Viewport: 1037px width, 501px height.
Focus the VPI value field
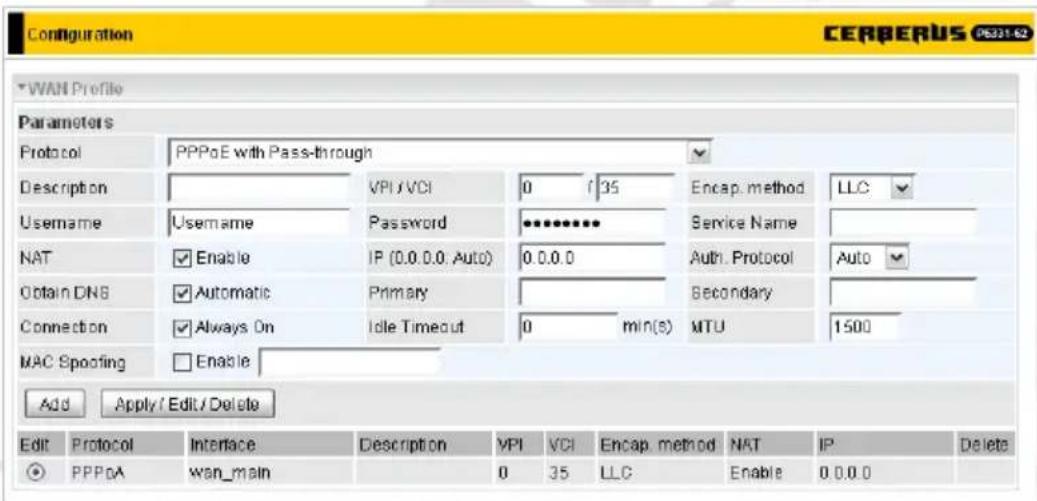(550, 188)
